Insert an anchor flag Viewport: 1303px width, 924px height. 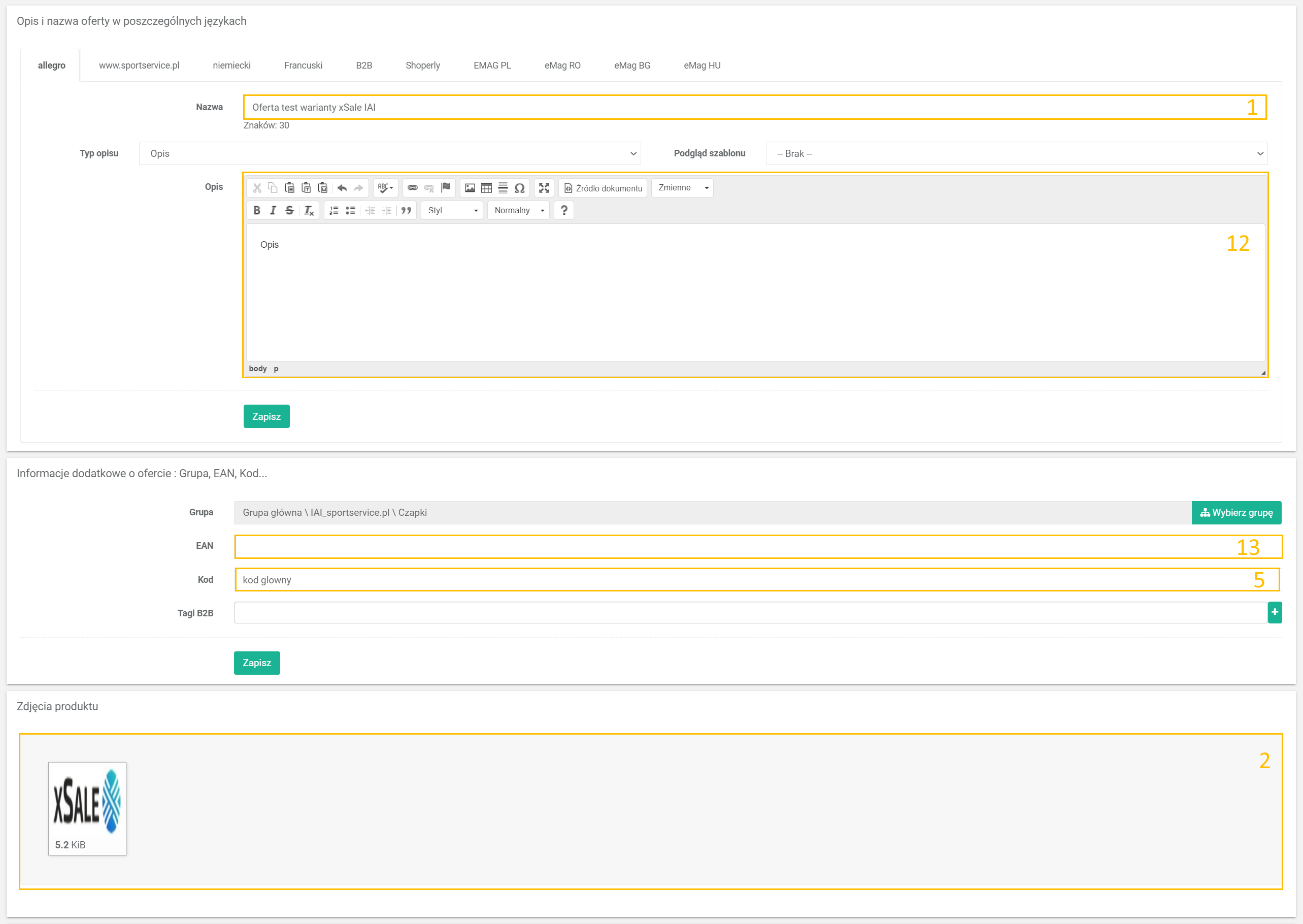[x=445, y=188]
